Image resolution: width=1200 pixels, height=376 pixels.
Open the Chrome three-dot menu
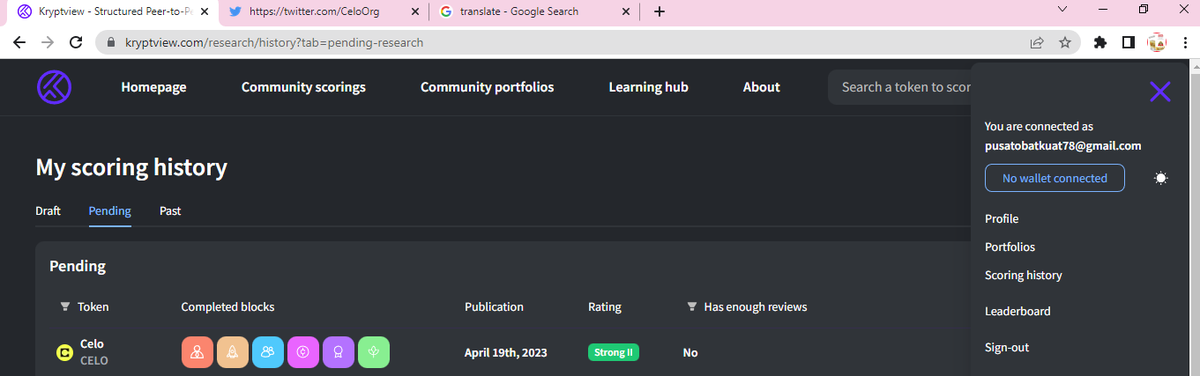(x=1184, y=43)
